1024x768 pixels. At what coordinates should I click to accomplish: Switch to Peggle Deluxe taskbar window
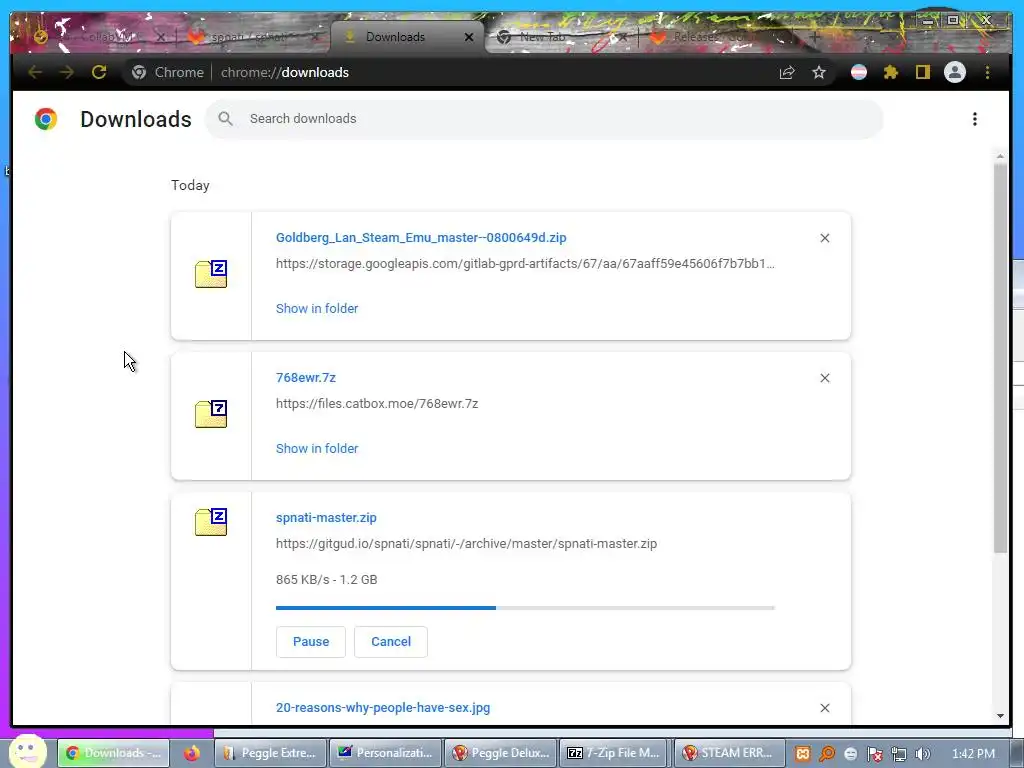(x=501, y=753)
